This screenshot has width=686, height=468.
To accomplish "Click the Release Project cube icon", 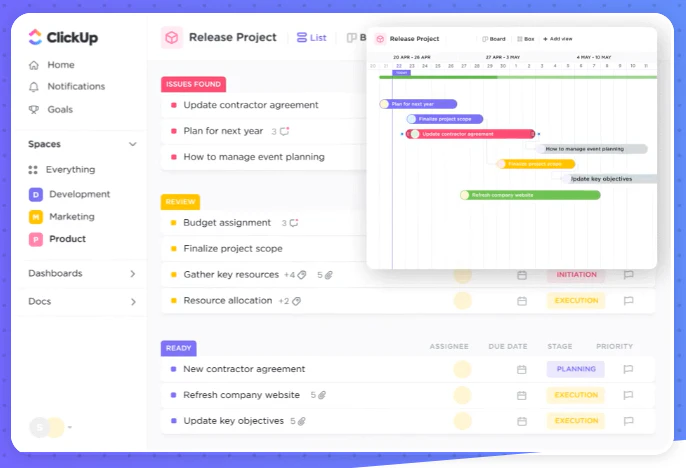I will pyautogui.click(x=172, y=38).
